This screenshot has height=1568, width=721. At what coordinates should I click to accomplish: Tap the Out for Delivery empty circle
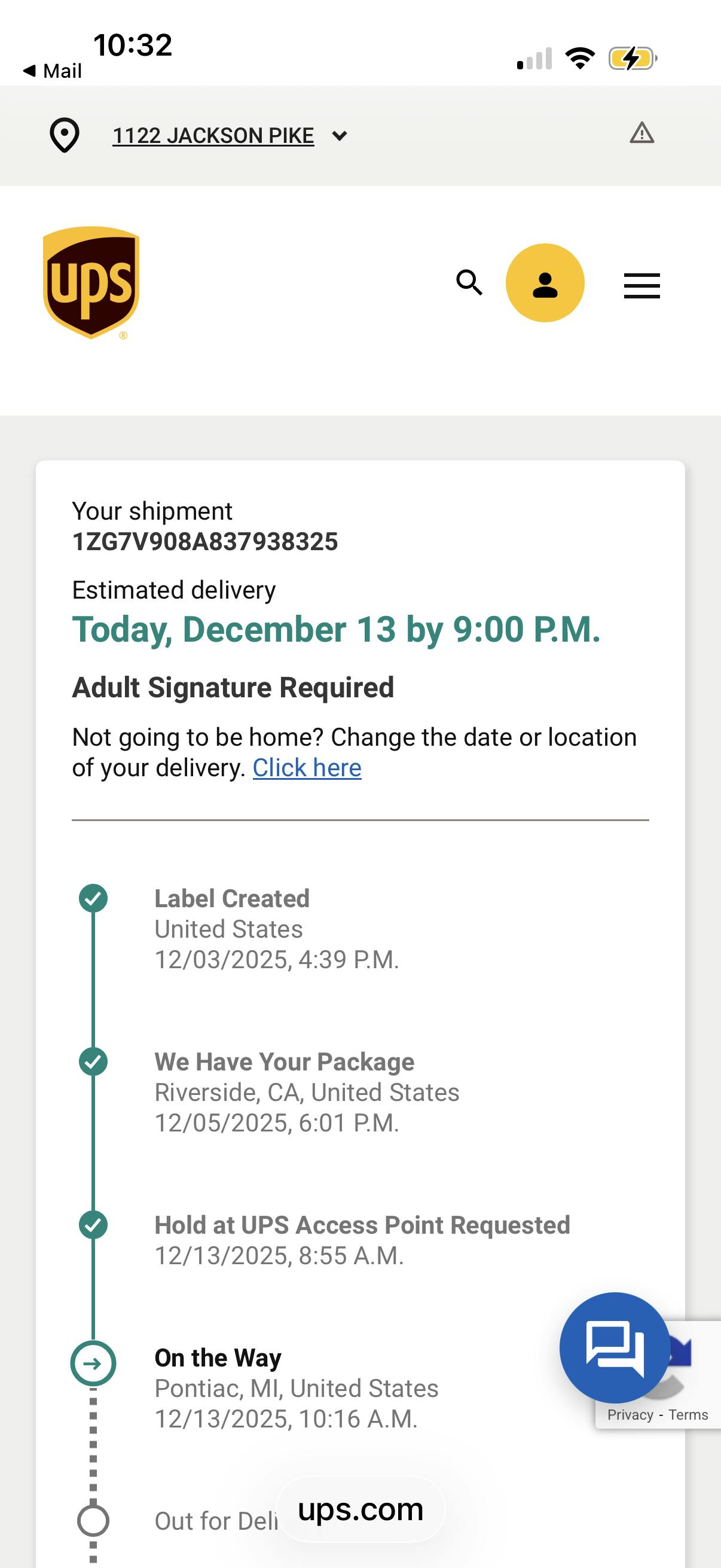coord(93,1521)
